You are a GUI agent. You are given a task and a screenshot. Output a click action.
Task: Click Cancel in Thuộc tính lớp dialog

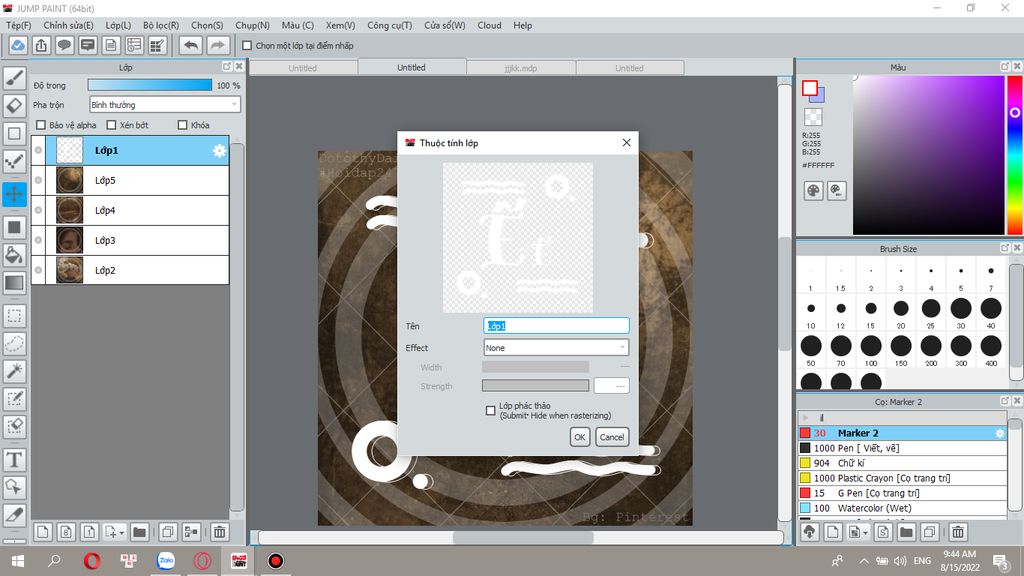click(612, 437)
